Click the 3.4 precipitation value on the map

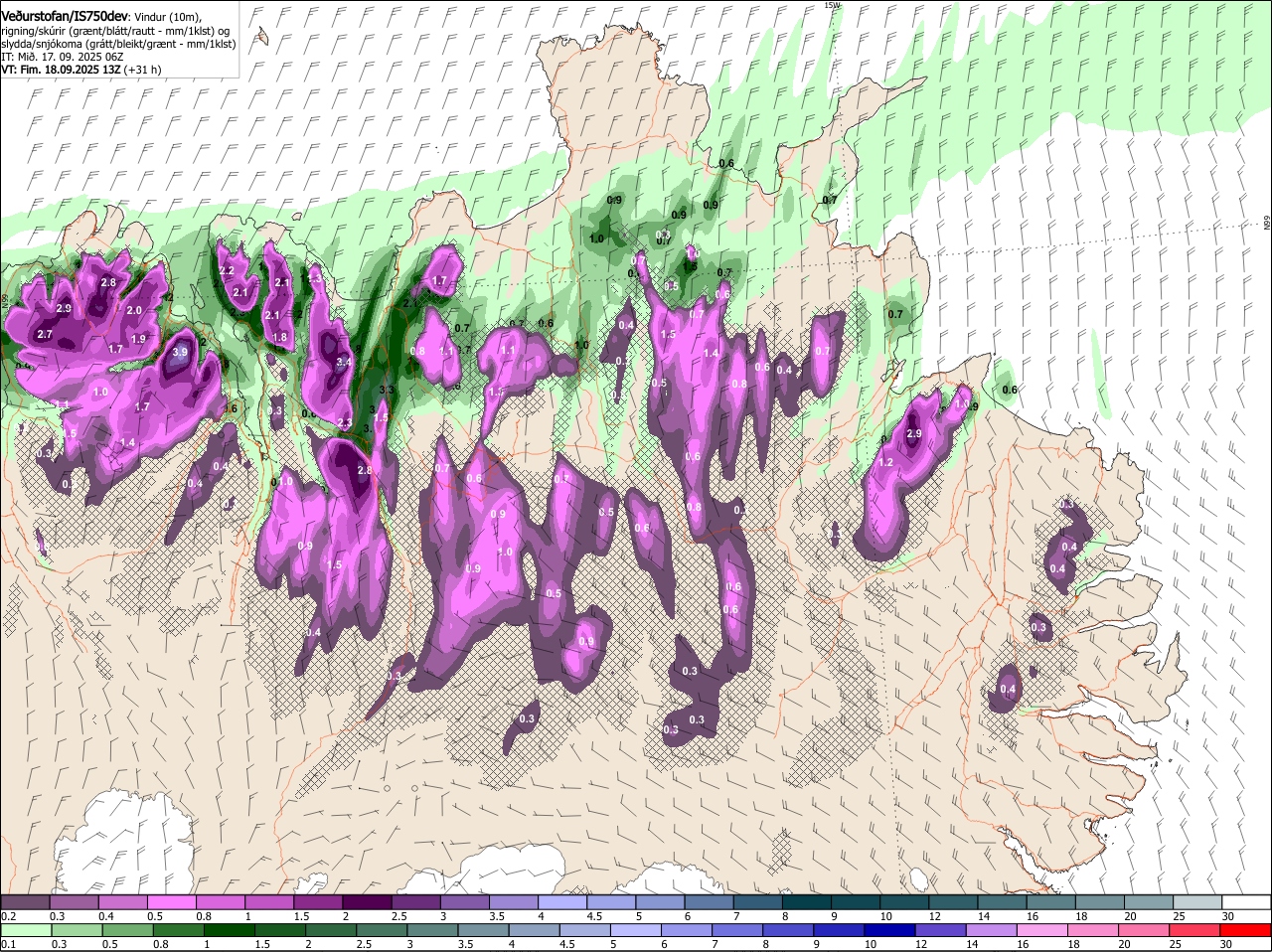pos(345,363)
